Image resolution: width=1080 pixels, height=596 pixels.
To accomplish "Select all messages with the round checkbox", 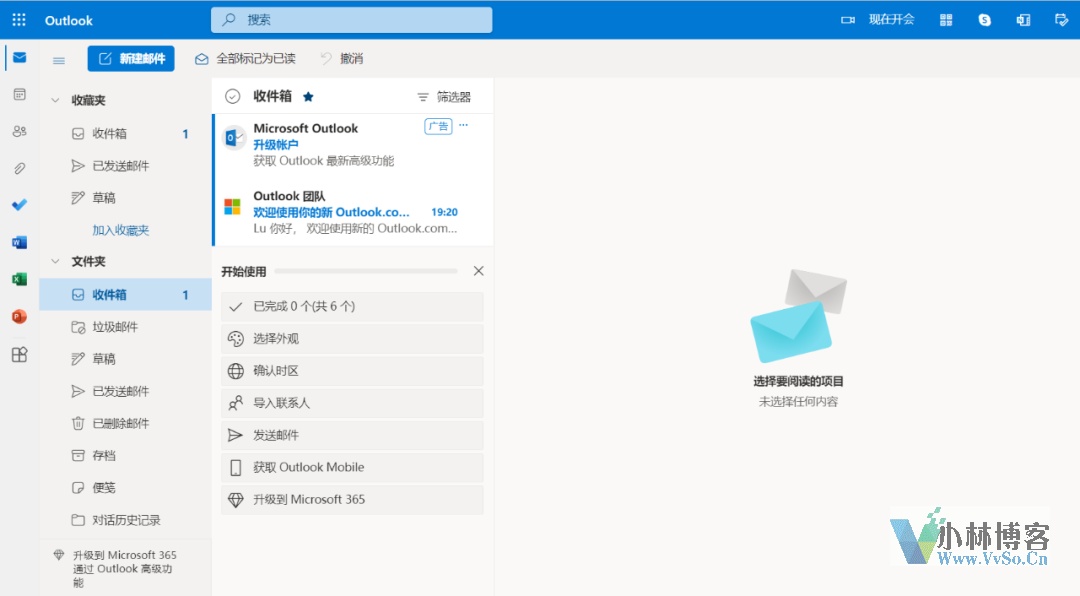I will point(233,96).
